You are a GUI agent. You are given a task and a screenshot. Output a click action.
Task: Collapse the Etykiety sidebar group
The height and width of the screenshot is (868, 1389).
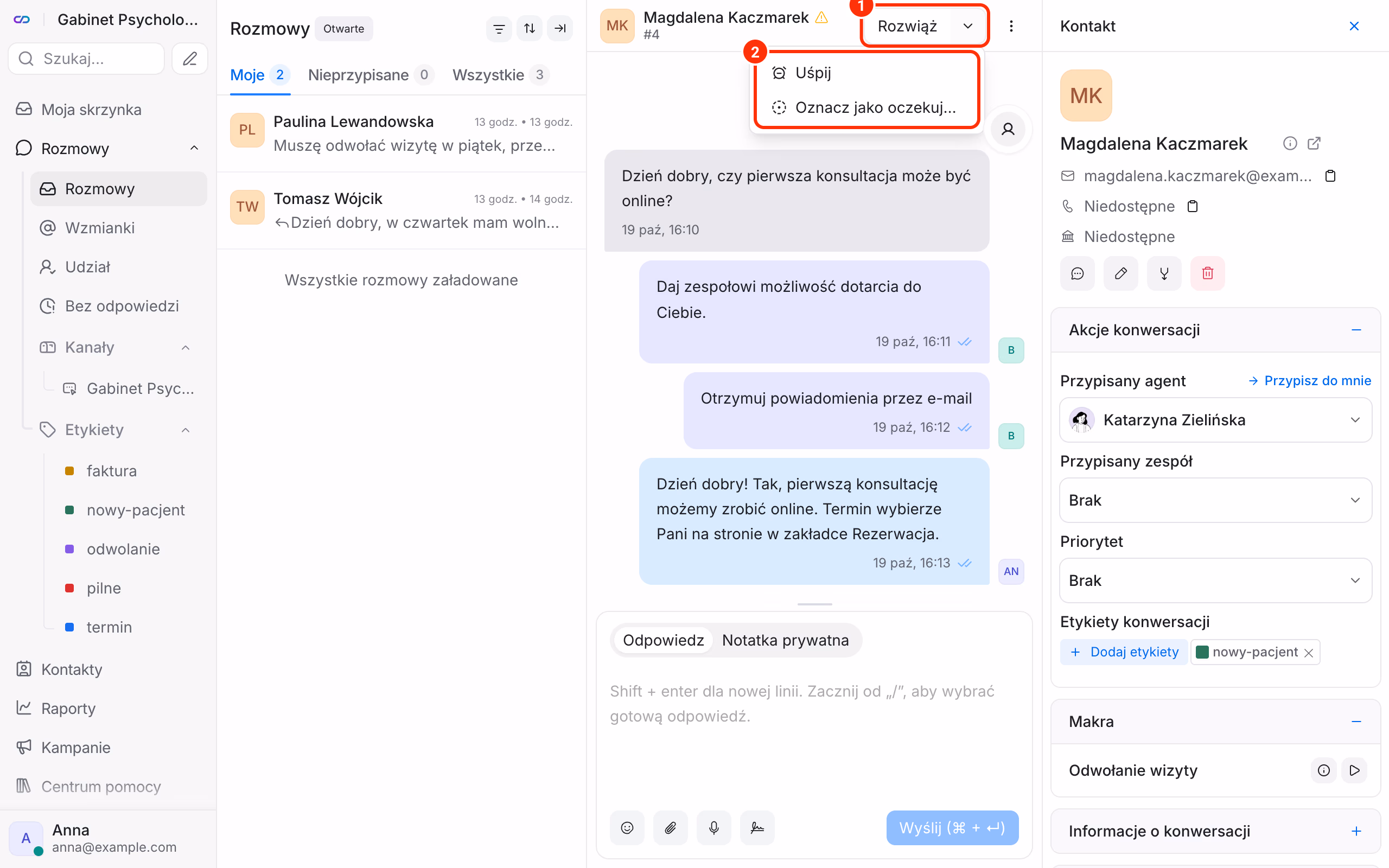pos(186,430)
